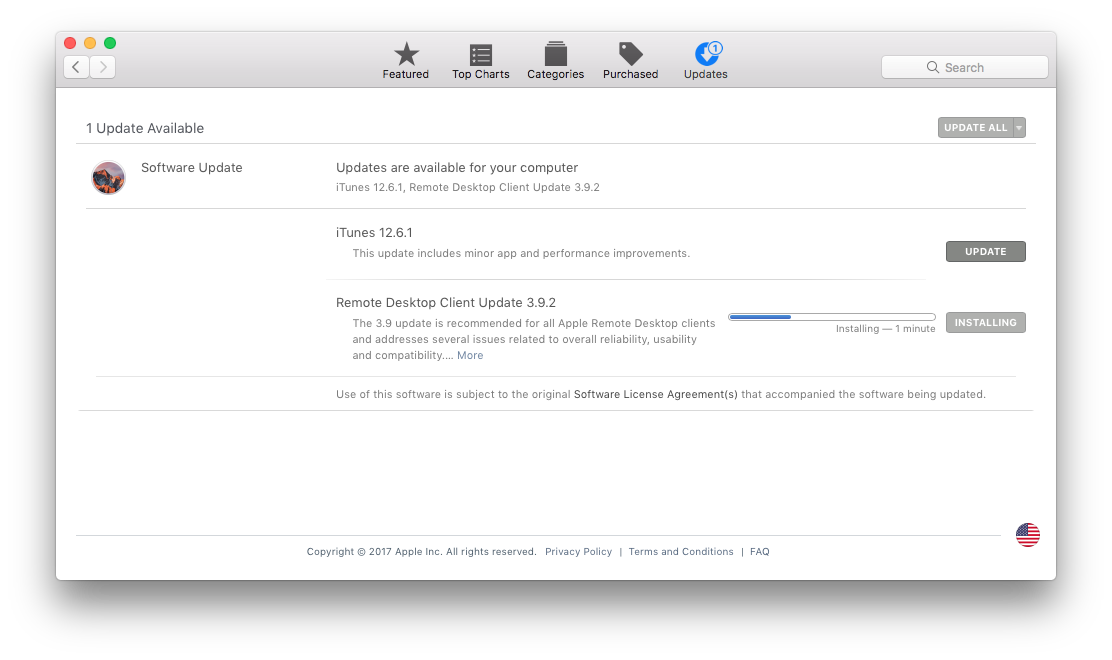Open the Categories tab
This screenshot has width=1112, height=660.
555,61
